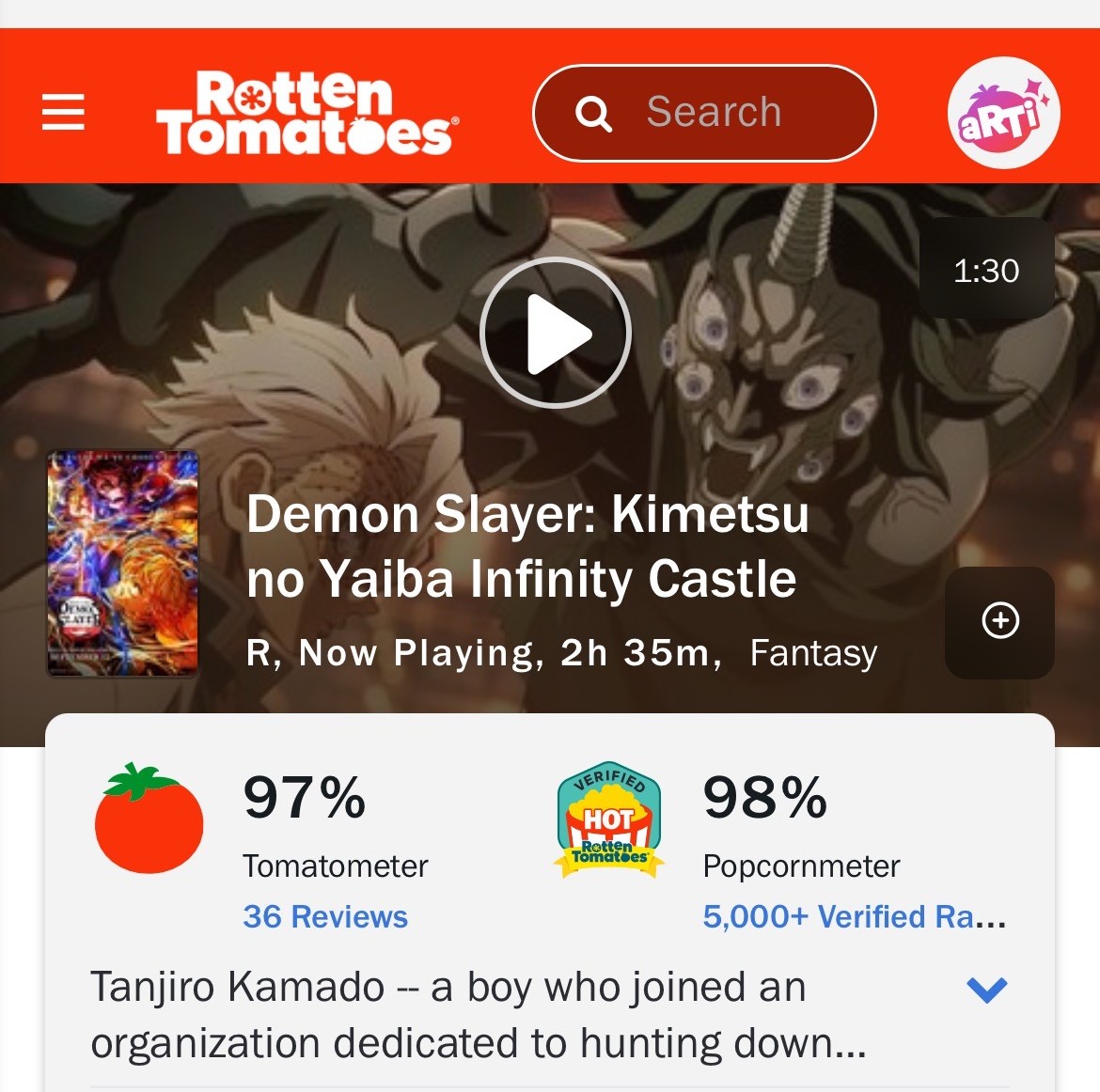The height and width of the screenshot is (1092, 1100).
Task: Click the 98% Popcornmeter score
Action: [765, 798]
